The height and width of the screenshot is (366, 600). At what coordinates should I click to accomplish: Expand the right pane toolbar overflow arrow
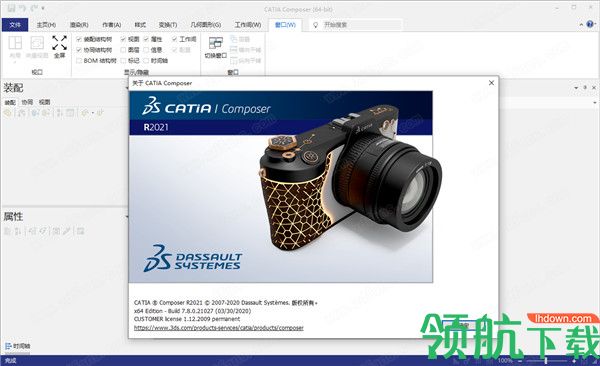click(595, 103)
